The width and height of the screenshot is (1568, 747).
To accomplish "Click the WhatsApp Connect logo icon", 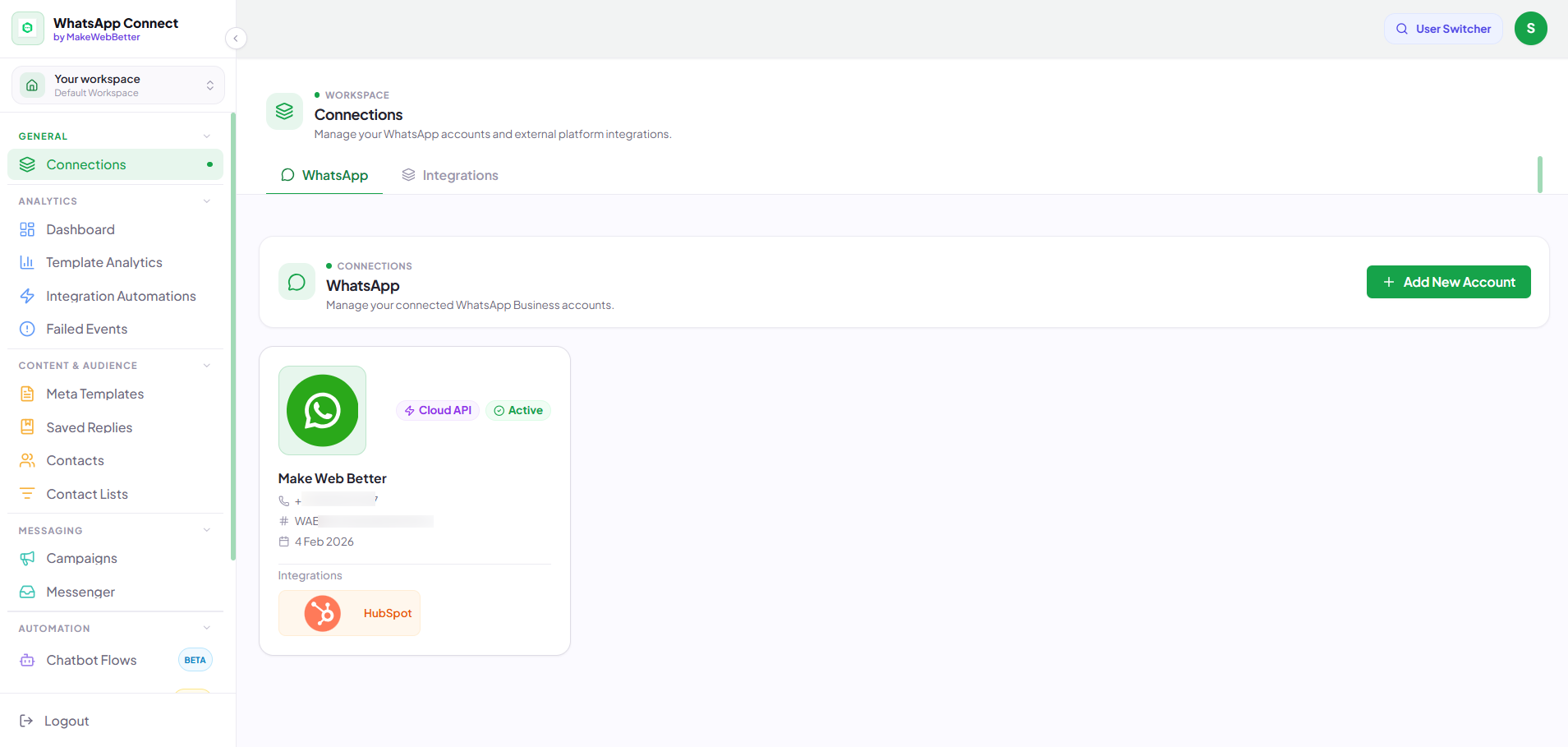I will 28,29.
